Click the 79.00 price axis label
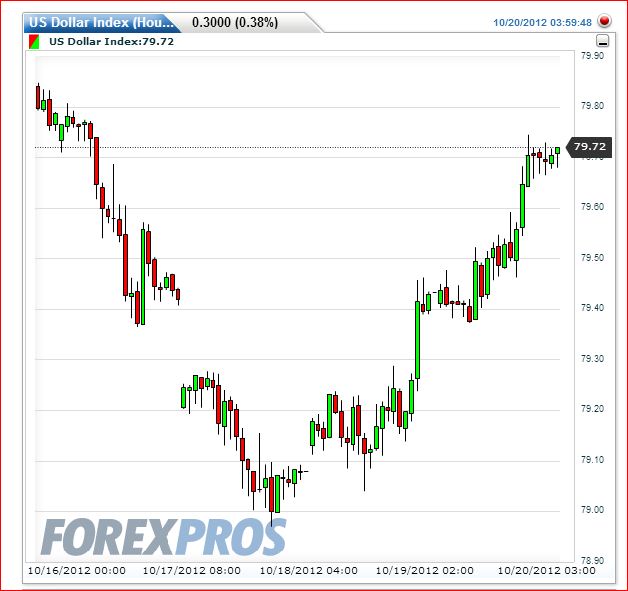This screenshot has width=628, height=591. (592, 510)
